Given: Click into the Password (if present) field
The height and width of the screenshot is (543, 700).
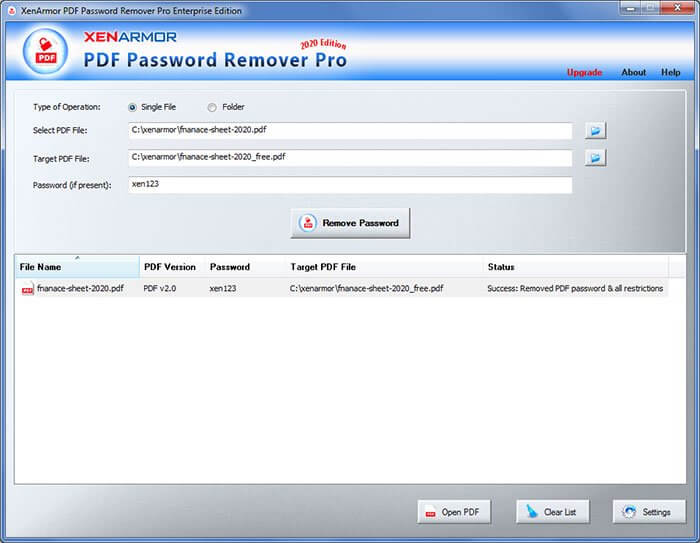Looking at the screenshot, I should pyautogui.click(x=350, y=185).
